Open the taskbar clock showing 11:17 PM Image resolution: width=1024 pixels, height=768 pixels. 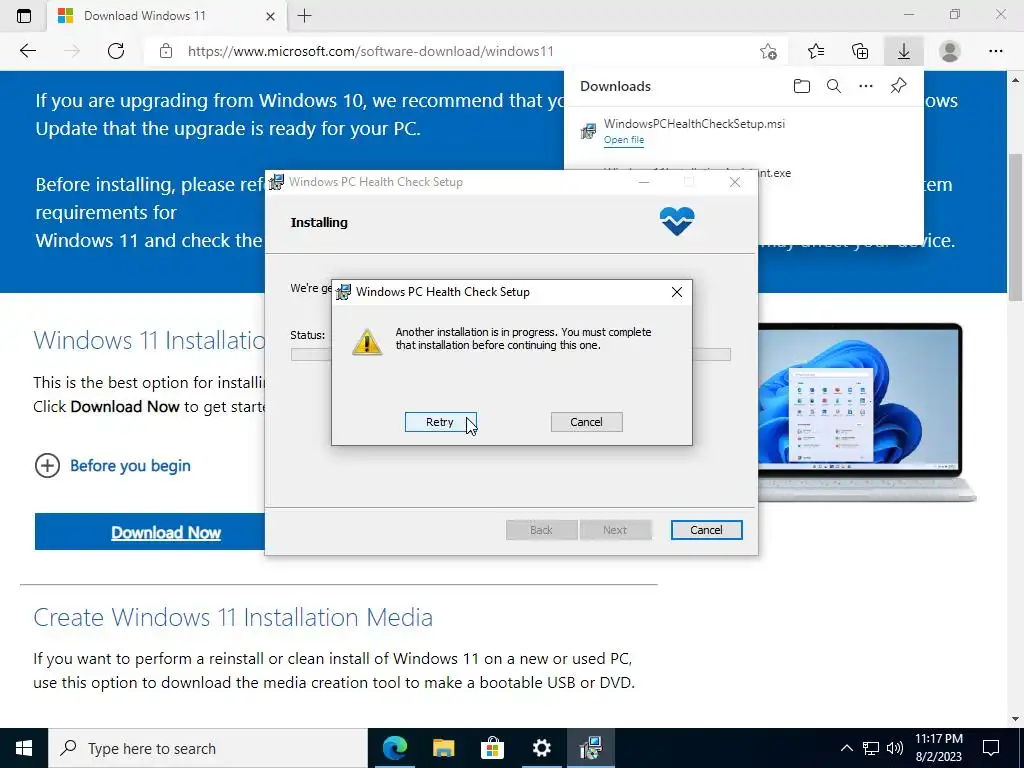(938, 748)
